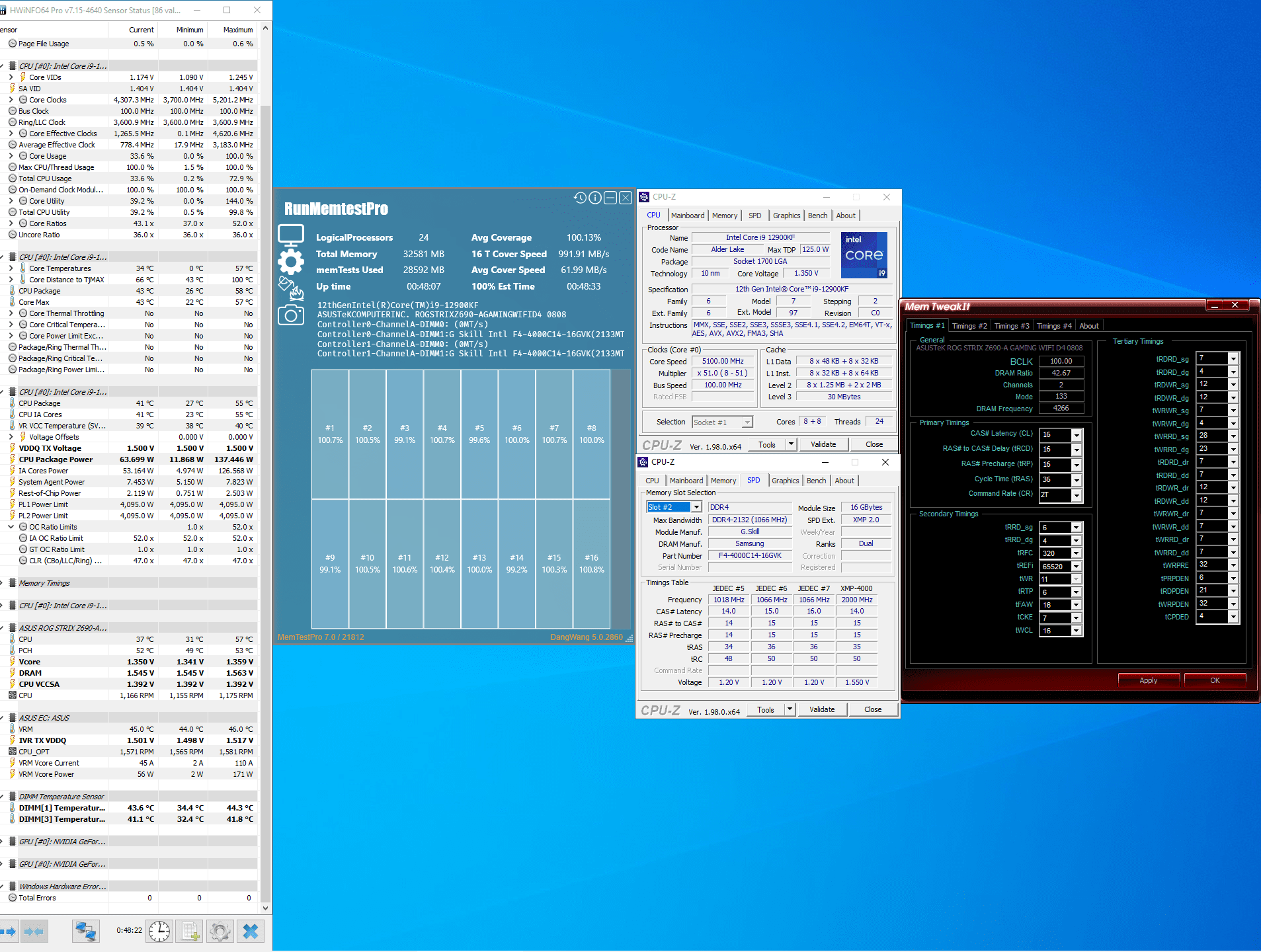Switch to Bench tab in upper CPU-Z
This screenshot has height=952, width=1261.
point(817,216)
